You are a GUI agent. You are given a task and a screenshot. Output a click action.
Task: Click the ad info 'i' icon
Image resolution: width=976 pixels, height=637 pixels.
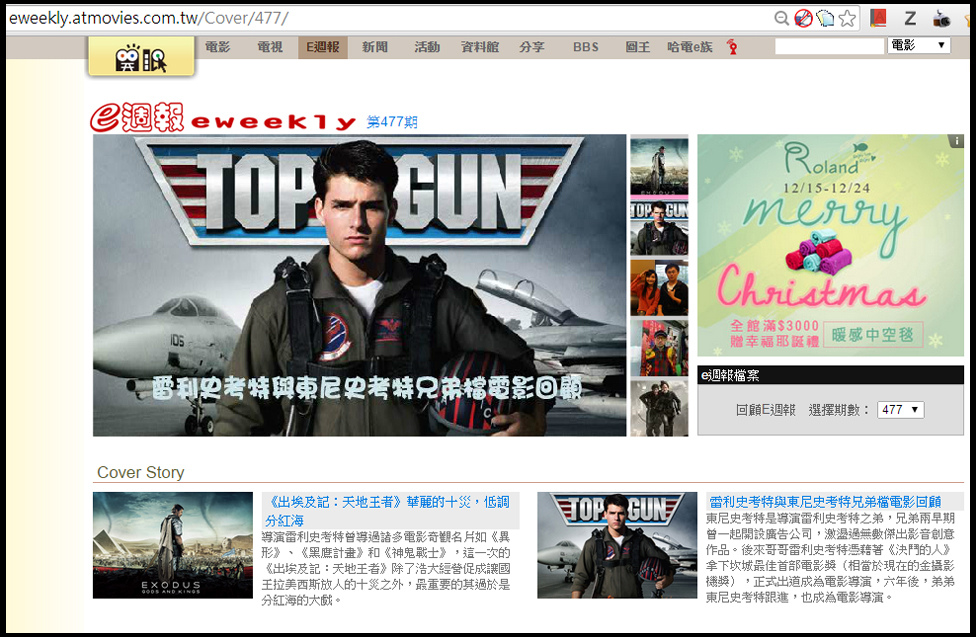click(957, 141)
